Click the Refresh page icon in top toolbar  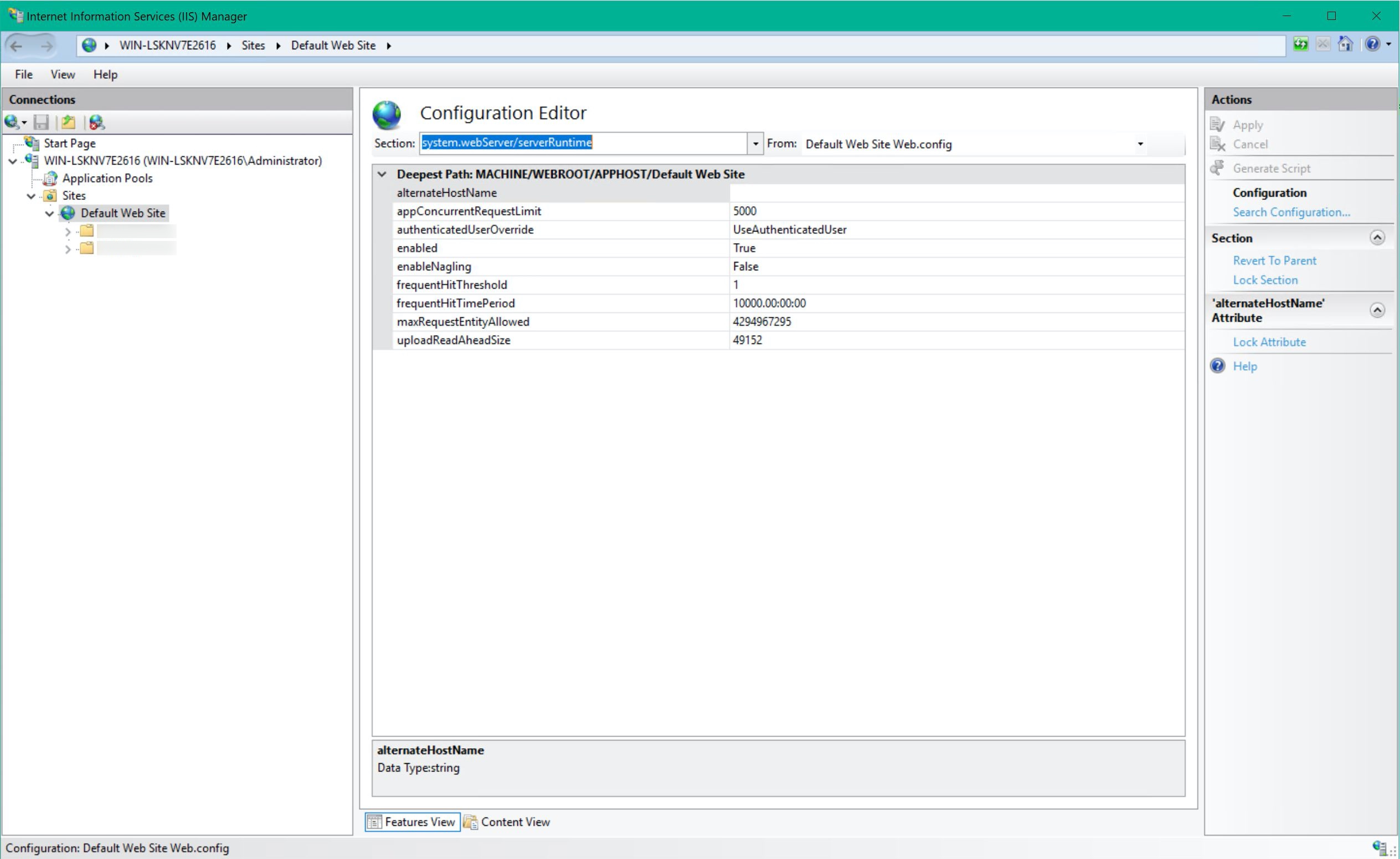click(1300, 44)
